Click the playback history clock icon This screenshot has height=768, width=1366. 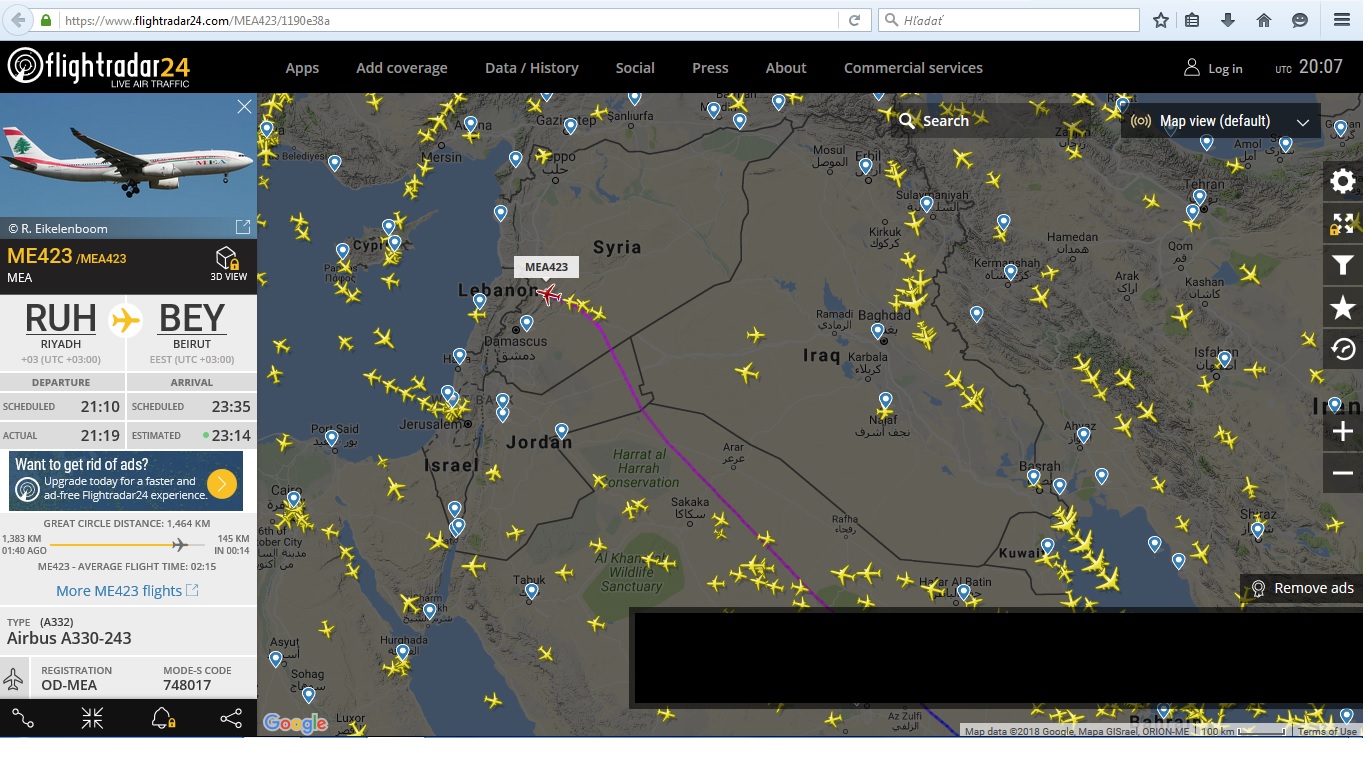[1343, 349]
